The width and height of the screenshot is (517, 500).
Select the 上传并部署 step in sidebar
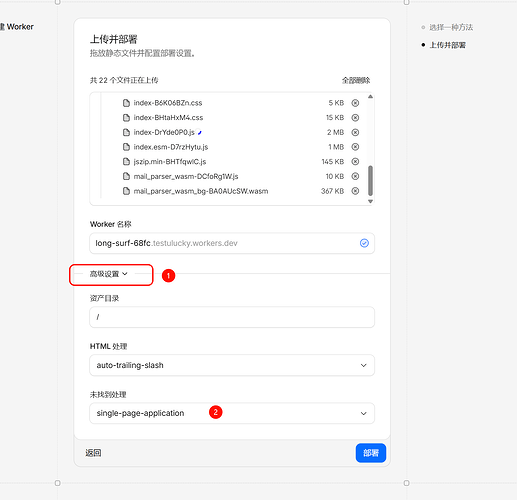(448, 45)
